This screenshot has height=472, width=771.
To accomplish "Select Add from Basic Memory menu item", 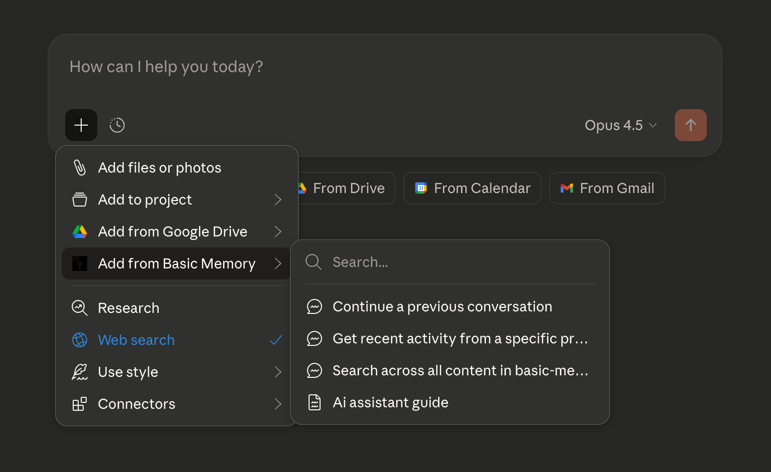I will [x=176, y=264].
